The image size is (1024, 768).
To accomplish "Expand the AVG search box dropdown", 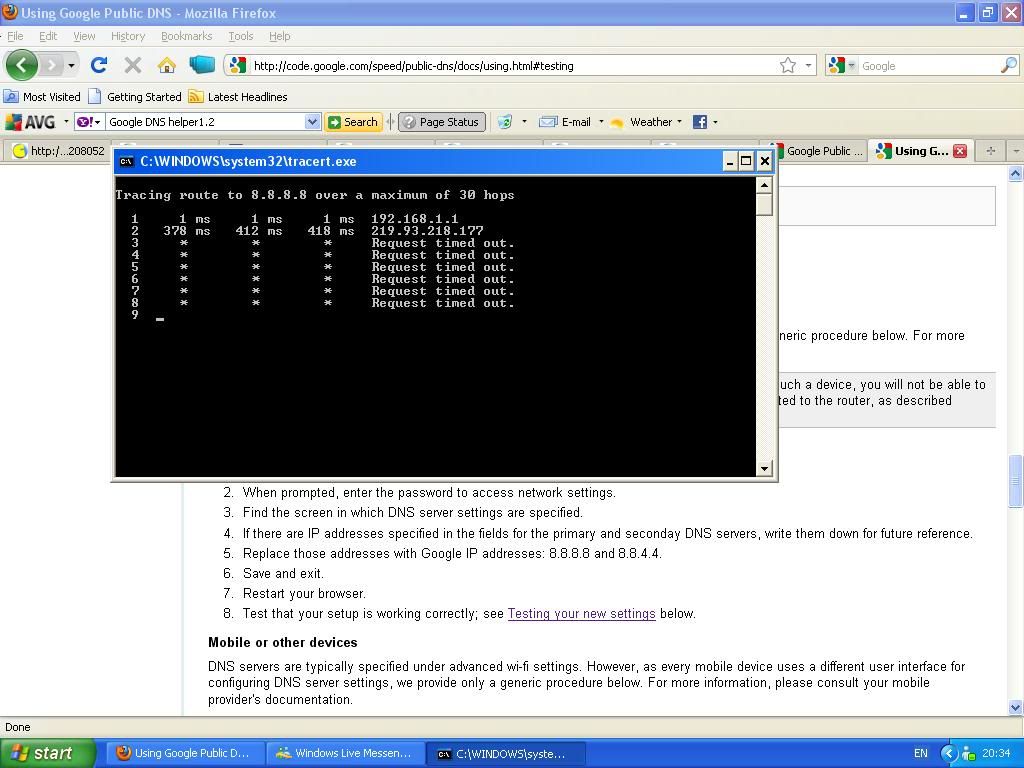I will point(312,122).
